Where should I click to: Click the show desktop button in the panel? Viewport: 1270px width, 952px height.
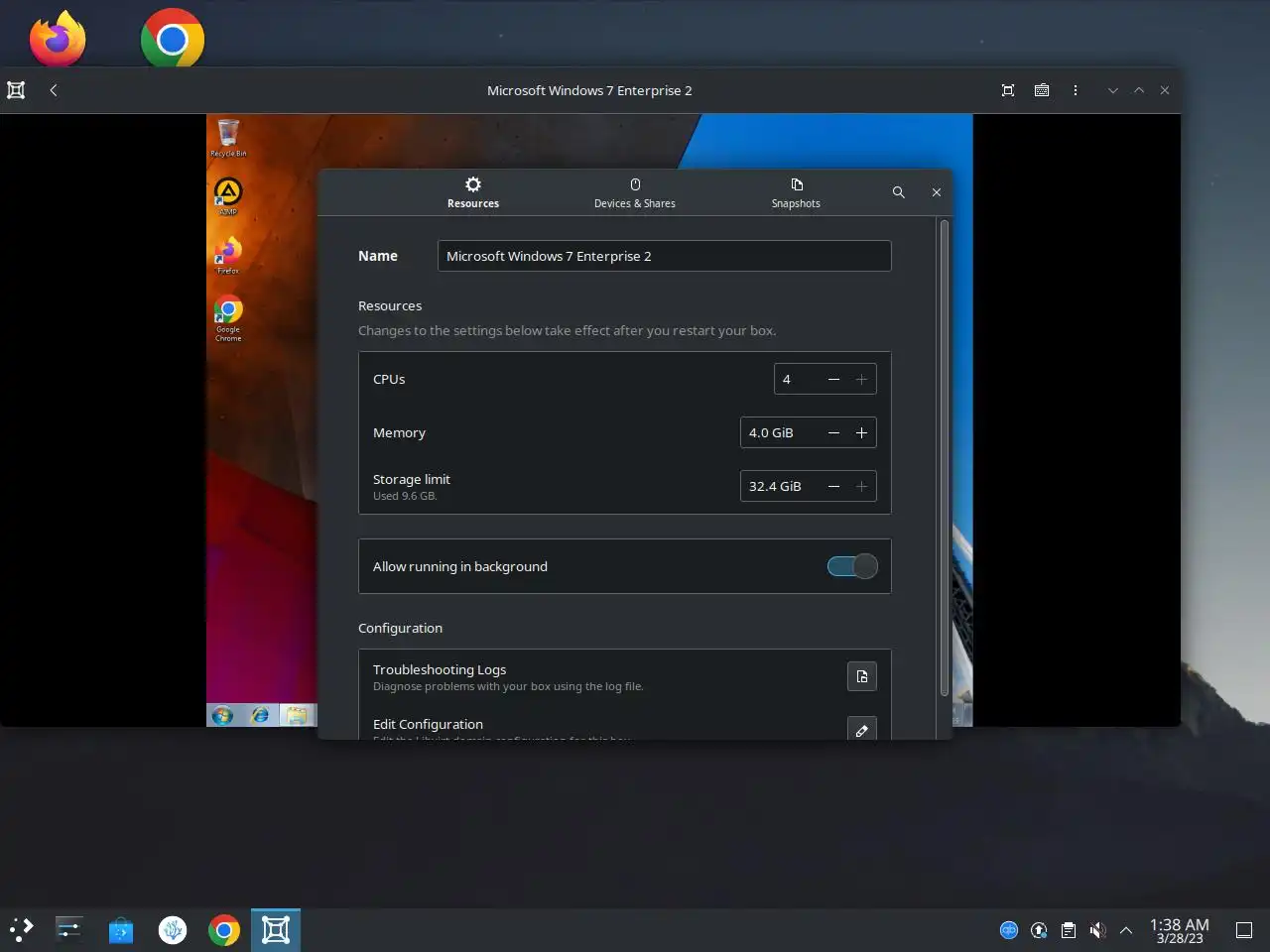pyautogui.click(x=1244, y=930)
